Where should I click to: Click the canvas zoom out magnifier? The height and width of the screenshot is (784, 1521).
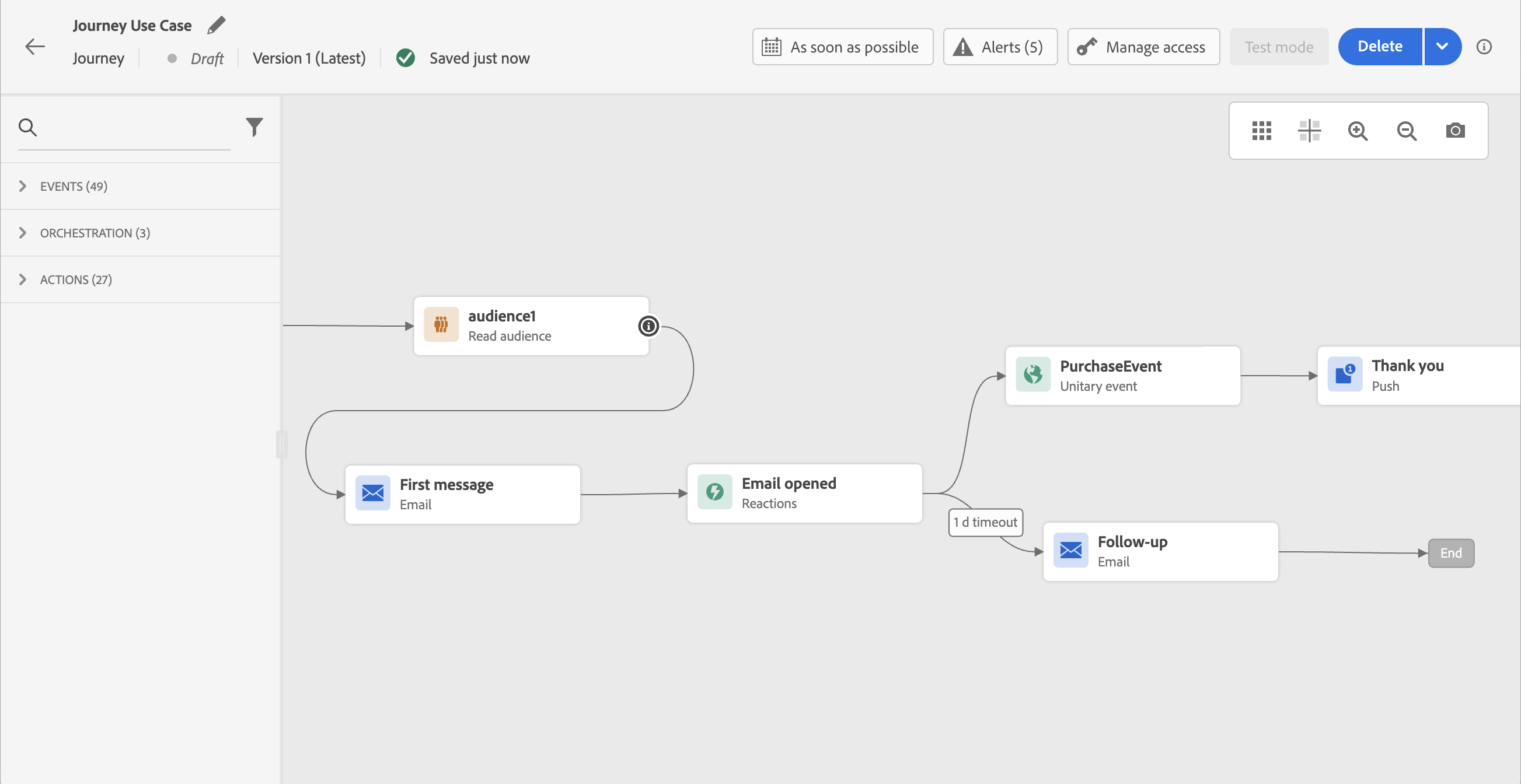click(1407, 130)
